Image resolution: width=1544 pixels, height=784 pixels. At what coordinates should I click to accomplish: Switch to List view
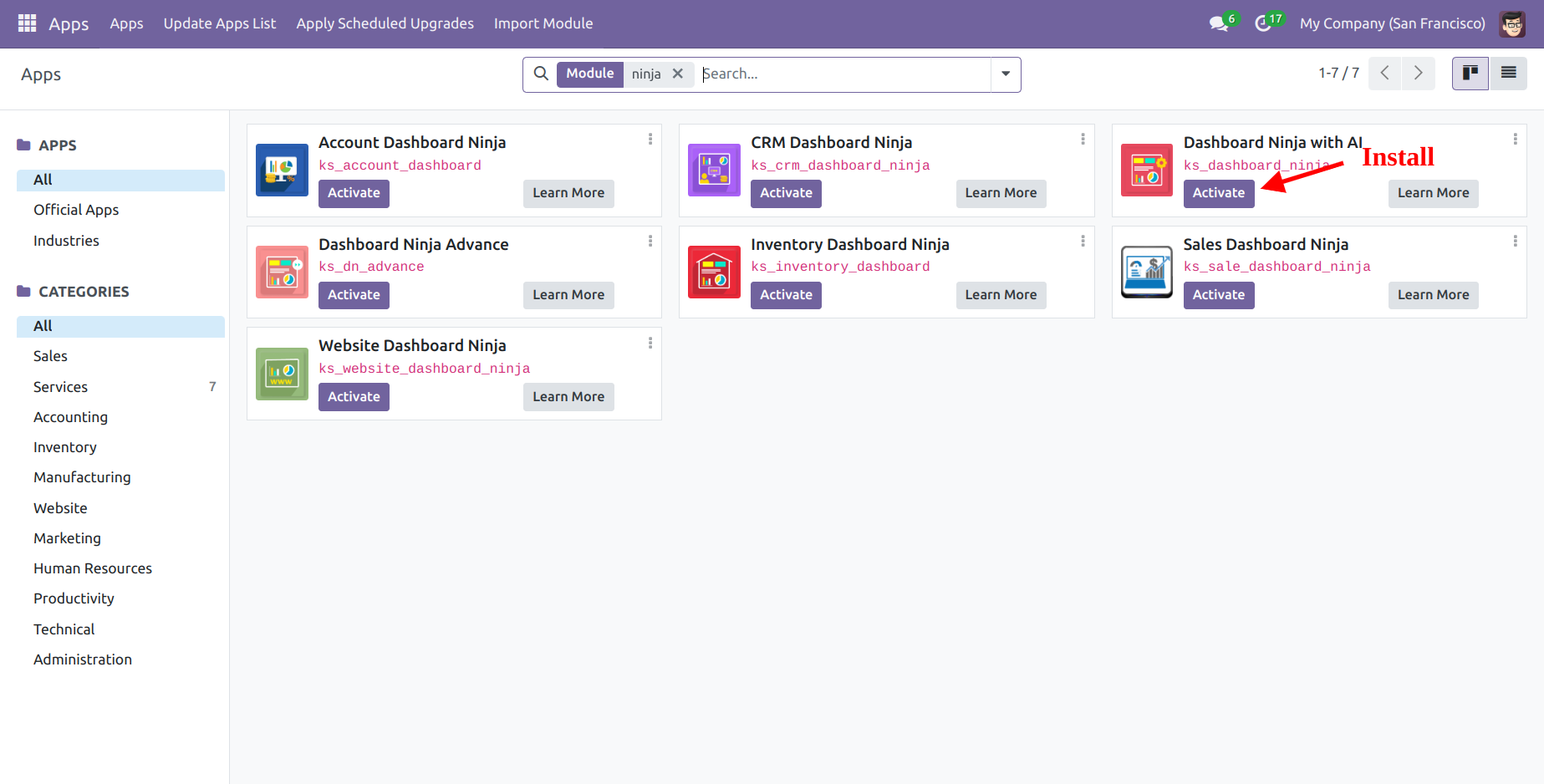coord(1508,74)
